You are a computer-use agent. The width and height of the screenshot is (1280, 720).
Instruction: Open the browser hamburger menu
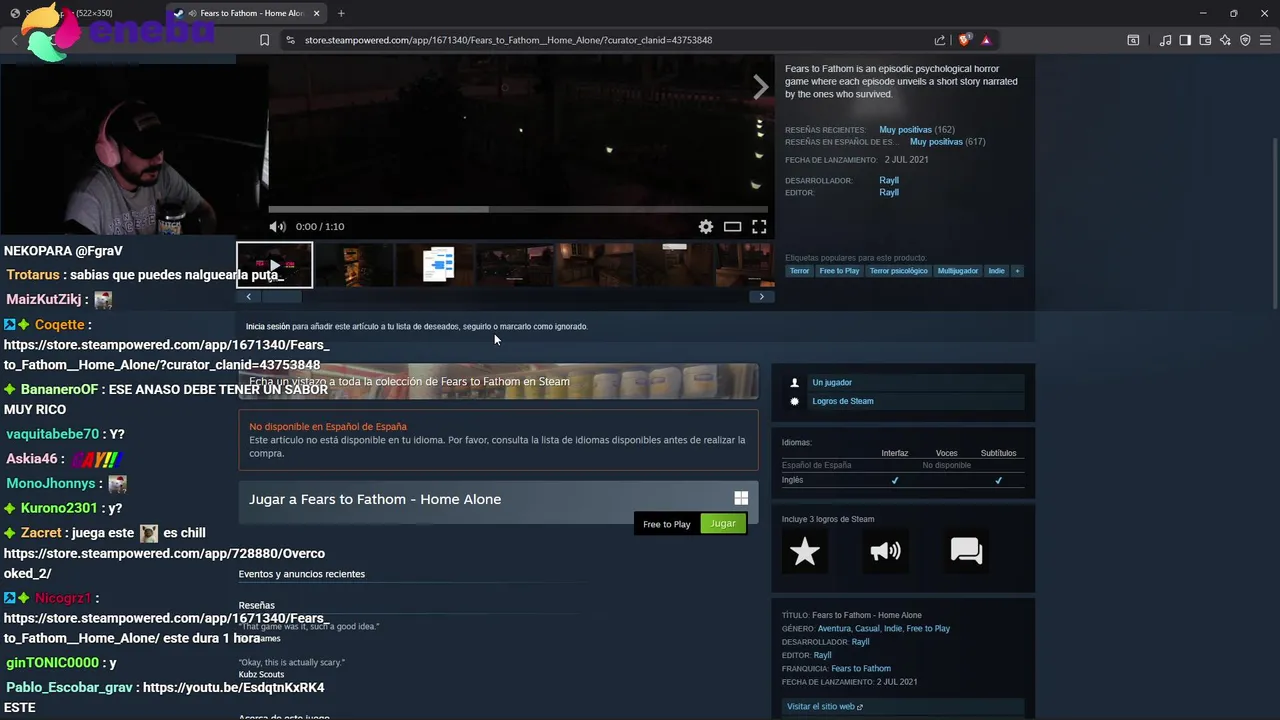click(1265, 40)
